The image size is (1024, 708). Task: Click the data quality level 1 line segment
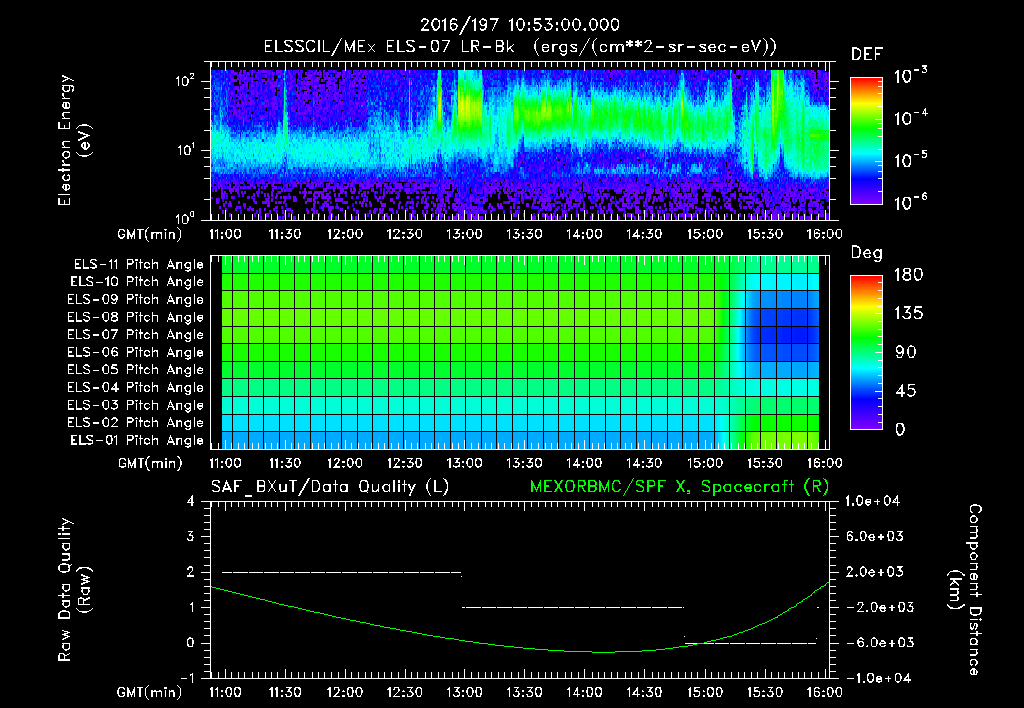coord(573,607)
